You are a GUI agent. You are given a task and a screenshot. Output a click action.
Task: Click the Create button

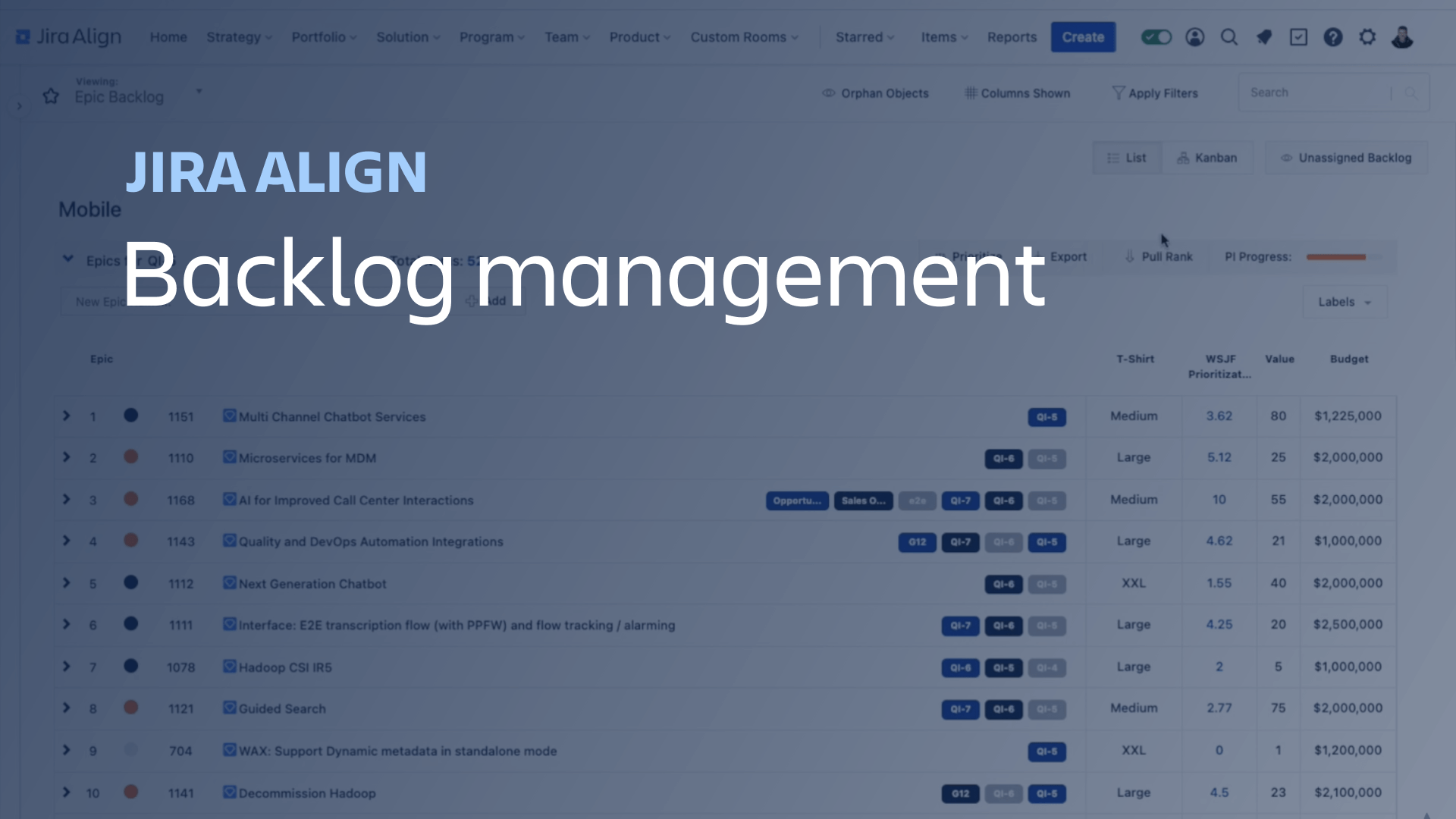point(1083,37)
